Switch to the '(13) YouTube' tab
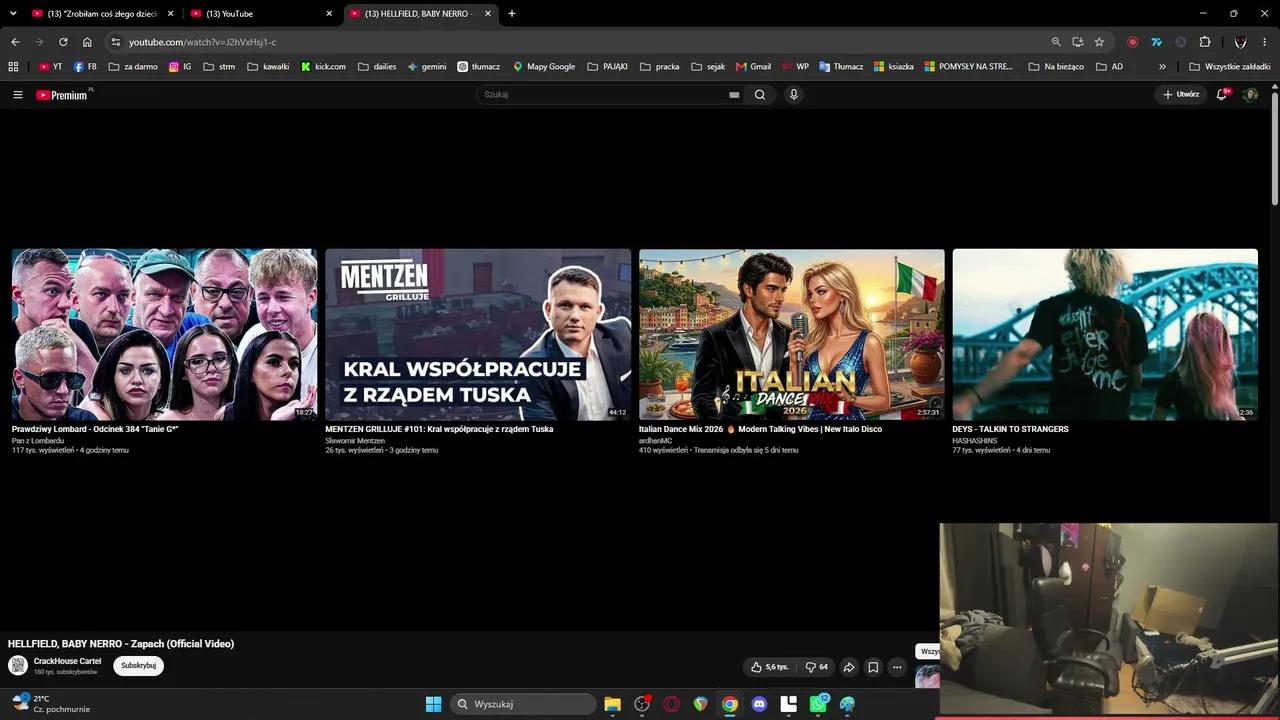This screenshot has height=720, width=1280. 260,14
